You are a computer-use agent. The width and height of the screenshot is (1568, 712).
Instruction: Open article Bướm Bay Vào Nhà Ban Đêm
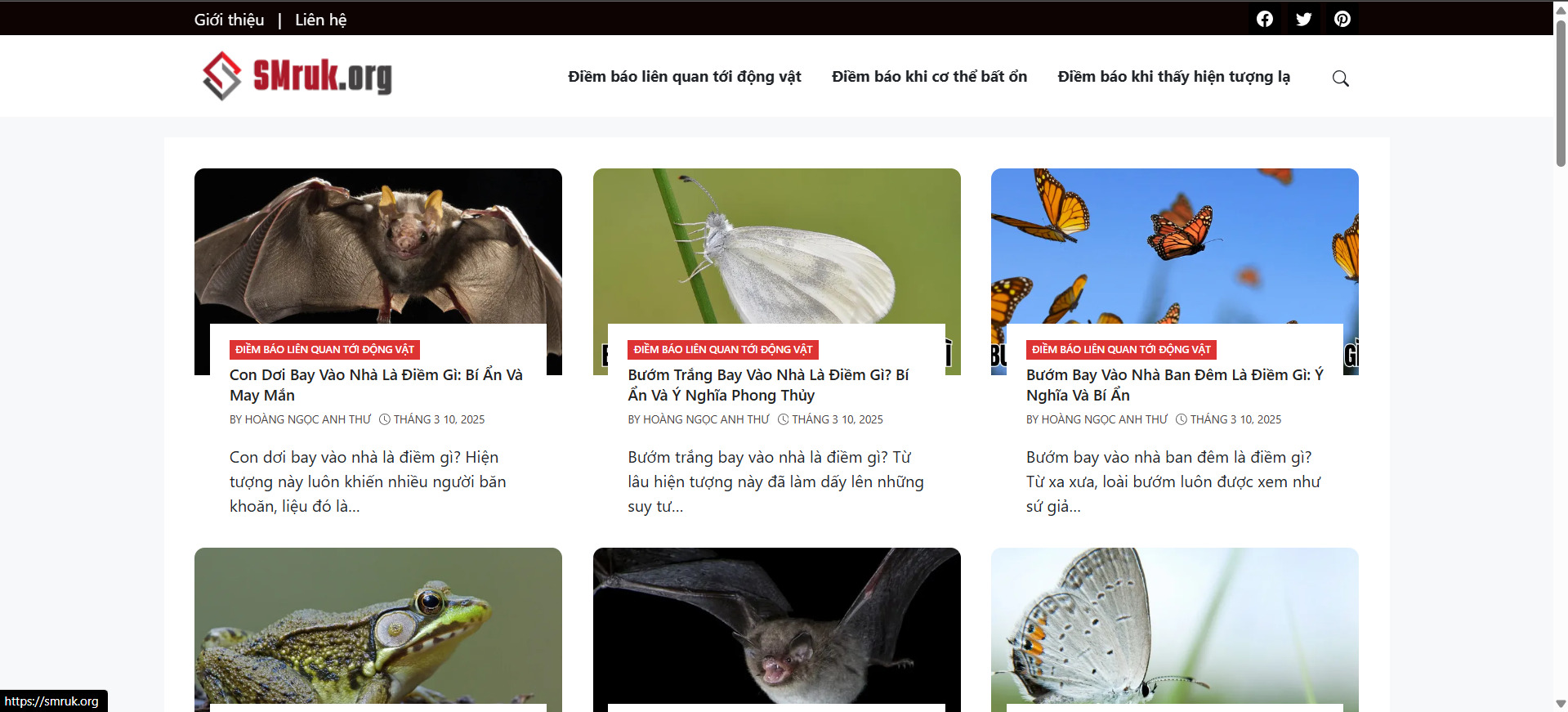(x=1174, y=385)
